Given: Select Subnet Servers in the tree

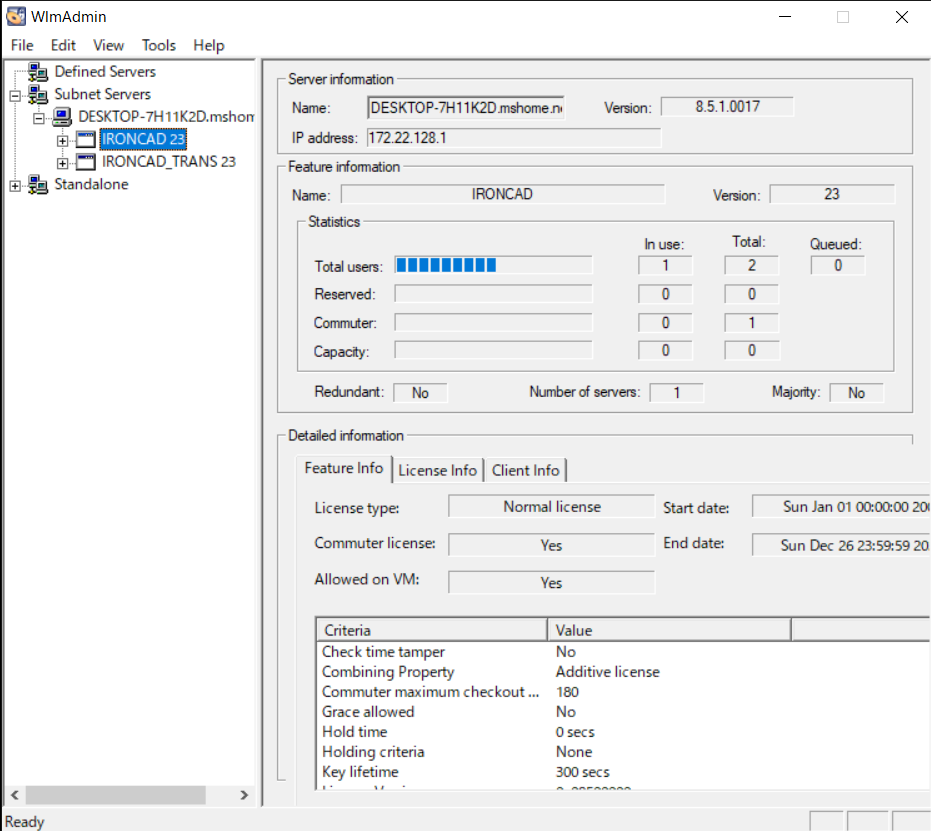Looking at the screenshot, I should (x=103, y=94).
